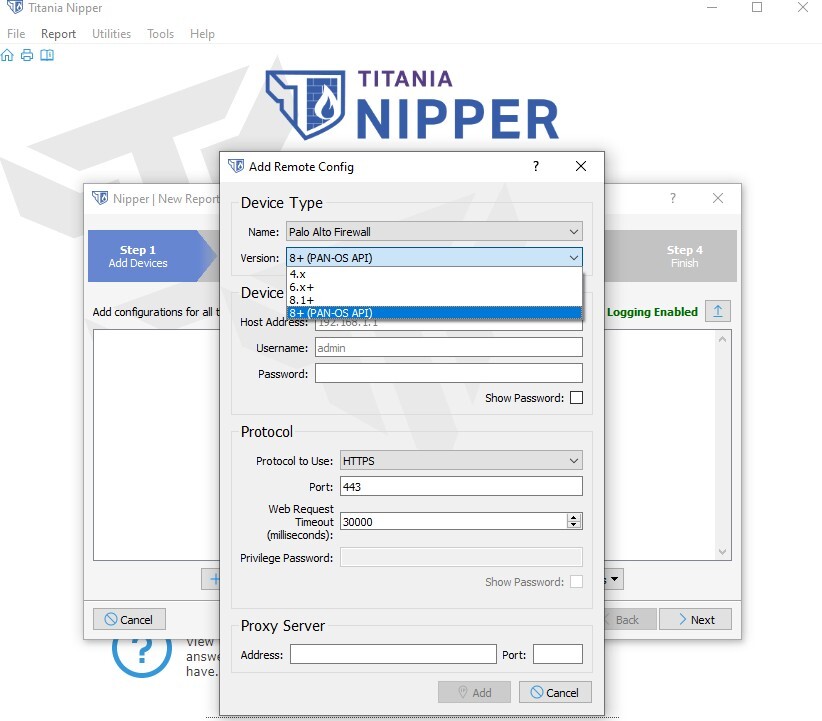Click the Cancel button in Add Remote Config
822x721 pixels.
tap(555, 692)
